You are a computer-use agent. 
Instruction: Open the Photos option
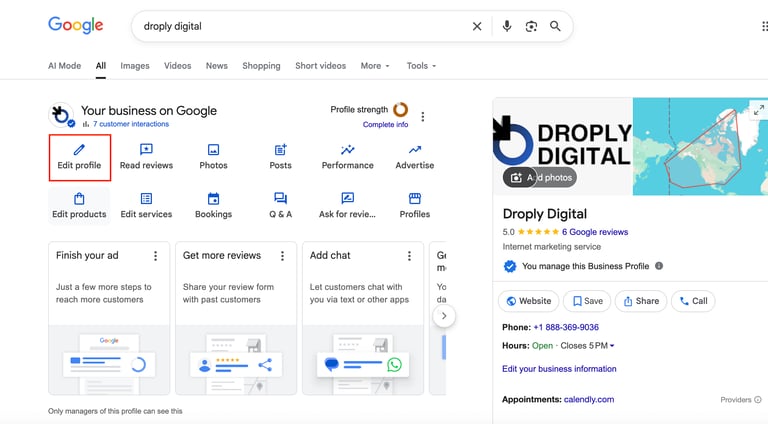click(214, 157)
